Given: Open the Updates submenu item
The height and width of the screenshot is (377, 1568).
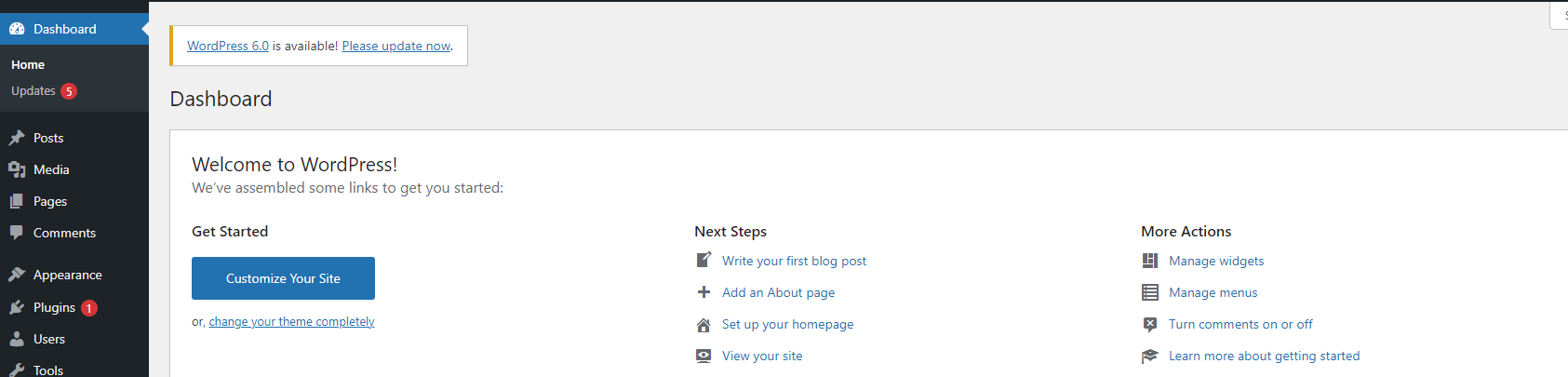Looking at the screenshot, I should click(x=34, y=91).
